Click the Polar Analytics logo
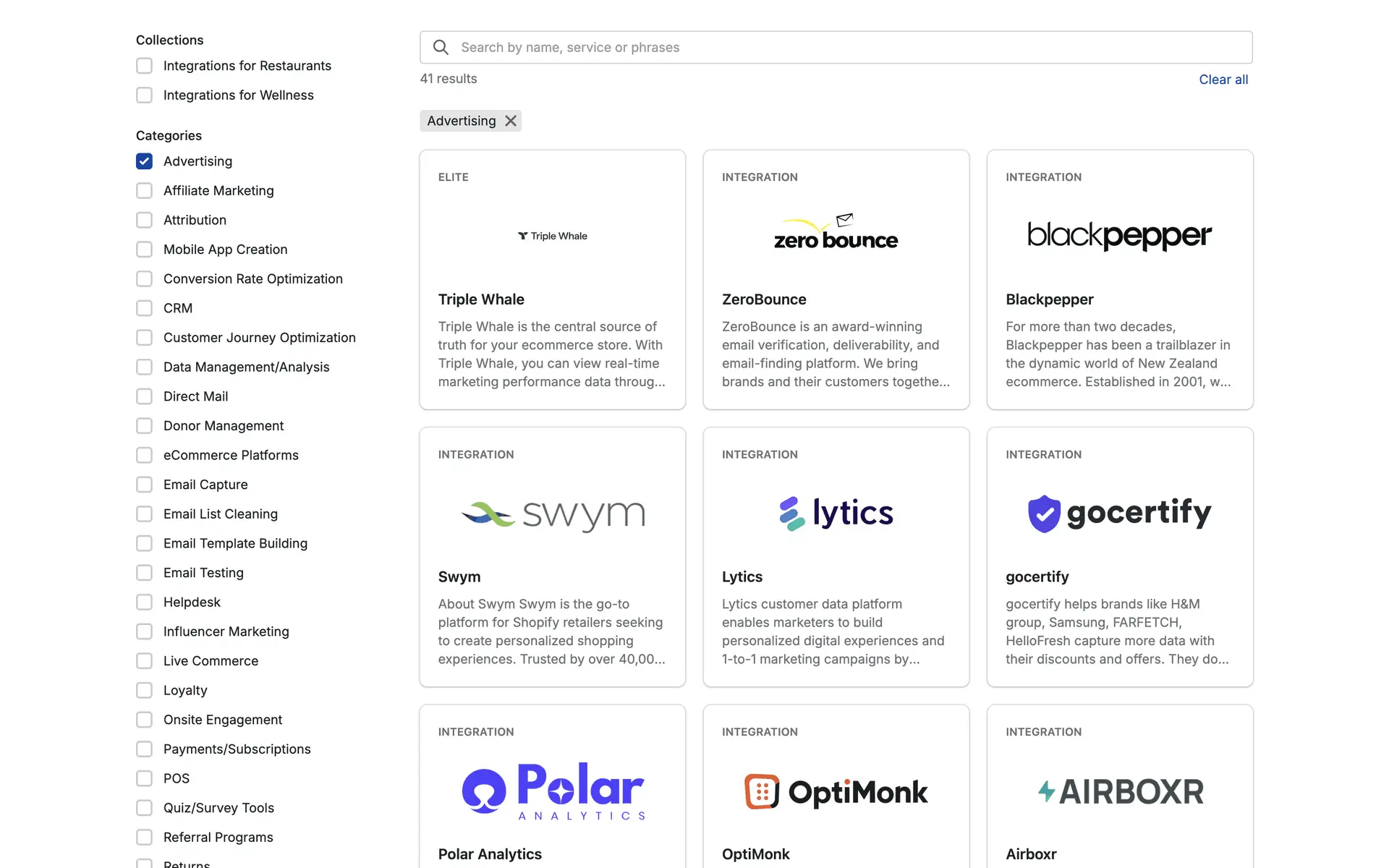 pyautogui.click(x=553, y=791)
